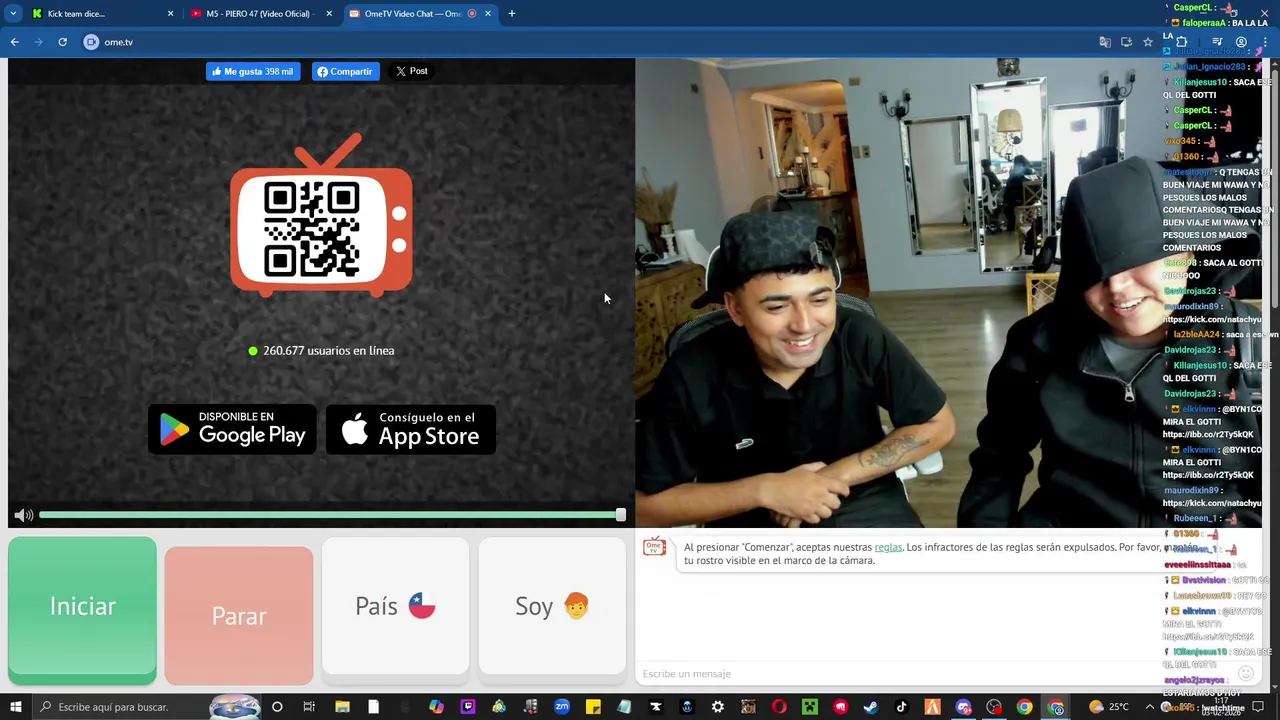
Task: Bookmark this page with star icon
Action: (1148, 42)
